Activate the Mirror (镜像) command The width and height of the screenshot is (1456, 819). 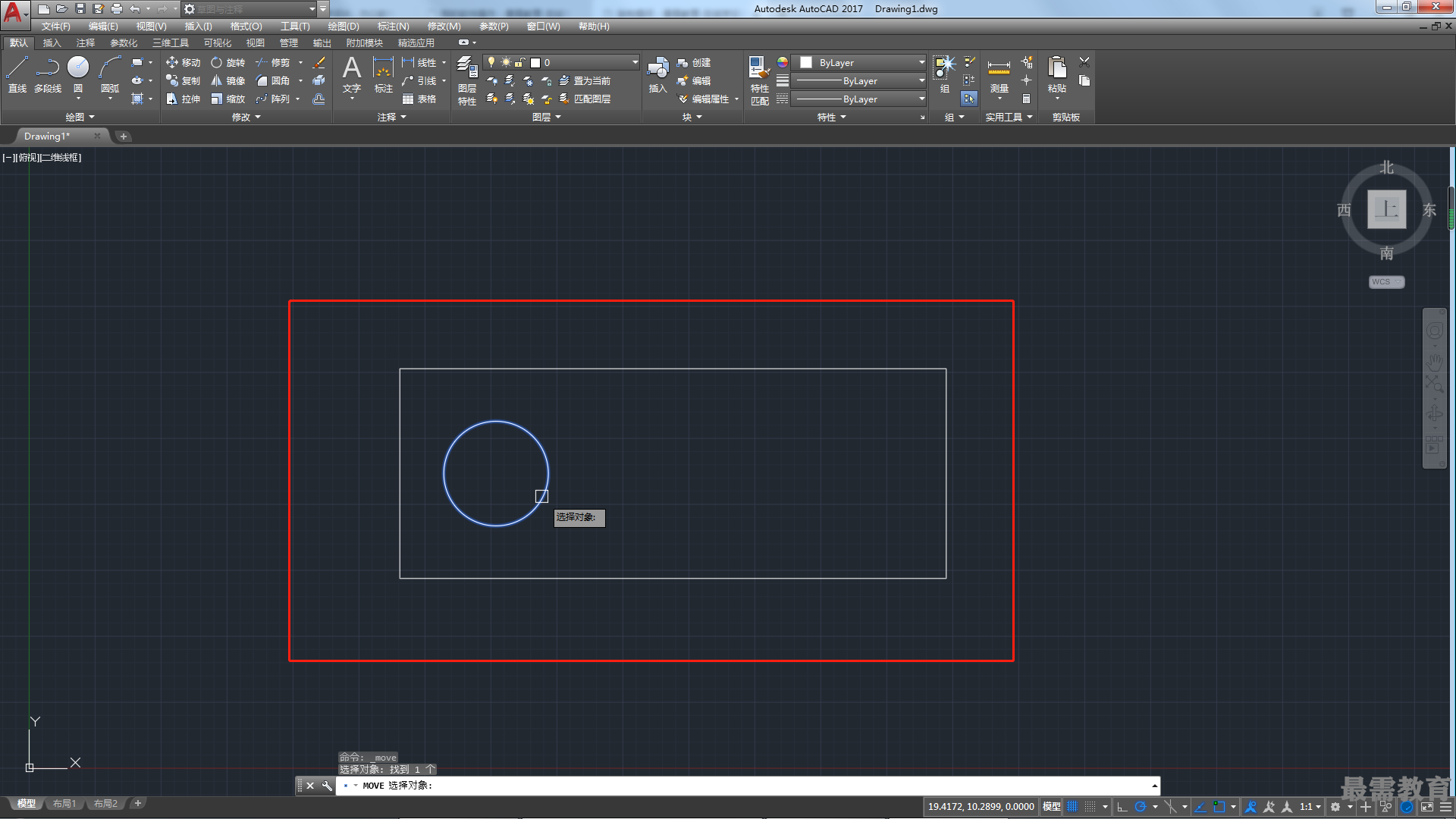(227, 80)
